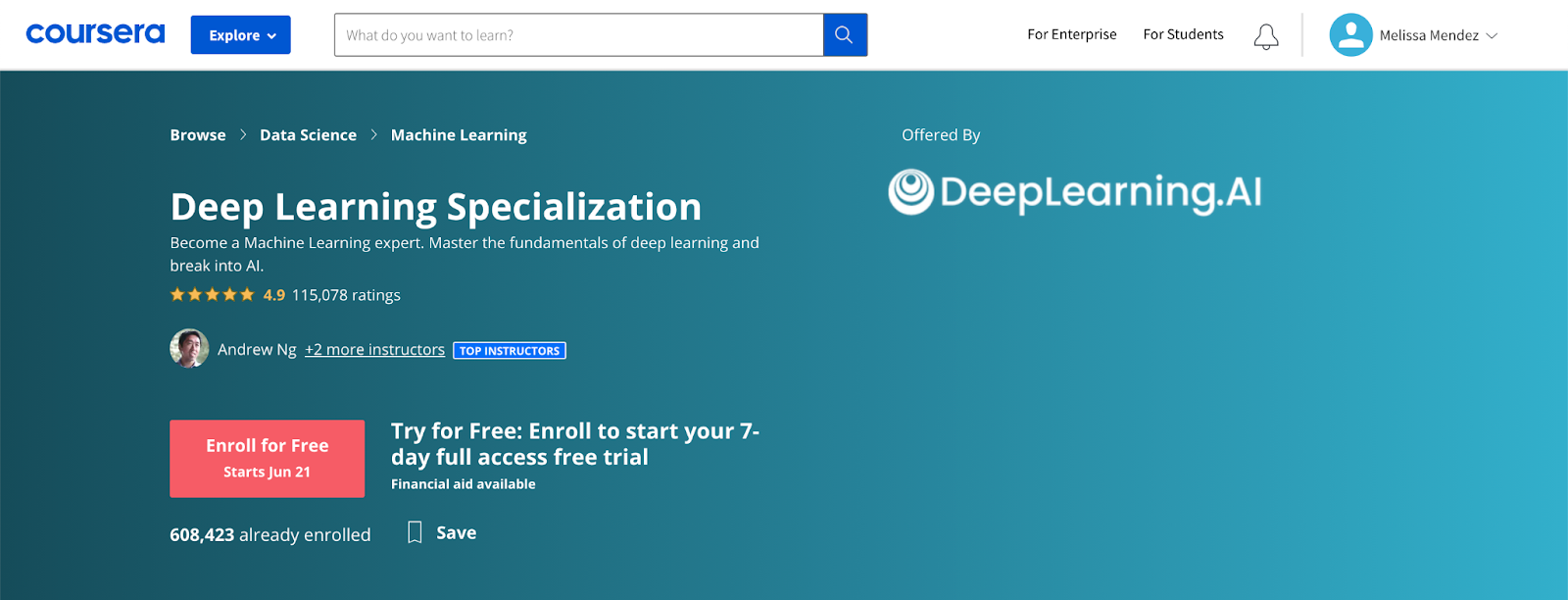Screen dimensions: 1568x600
Task: Go to the Data Science breadcrumb
Action: pyautogui.click(x=308, y=135)
